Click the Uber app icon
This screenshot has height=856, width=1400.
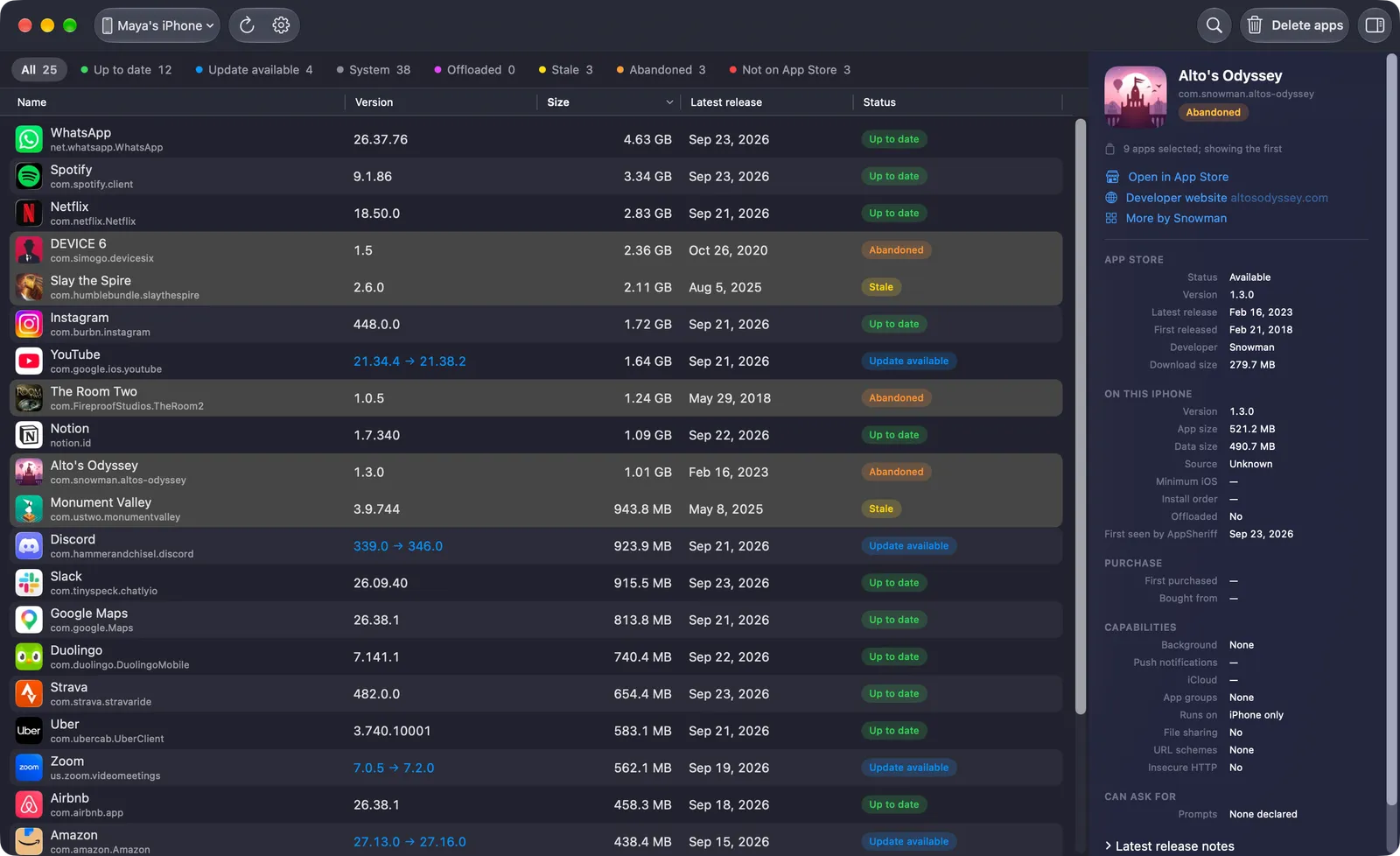click(x=29, y=731)
